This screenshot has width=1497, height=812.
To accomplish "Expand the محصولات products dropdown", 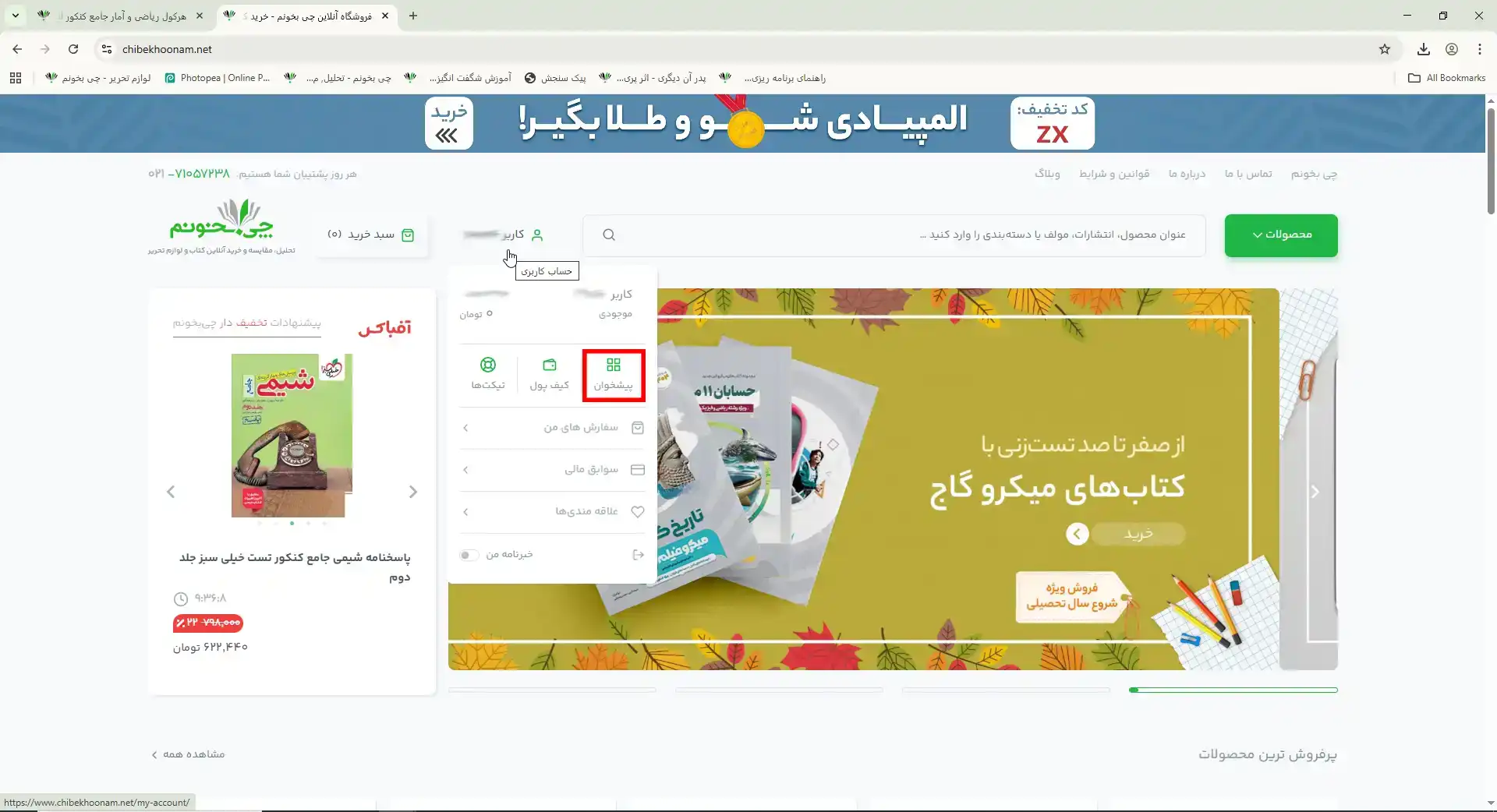I will tap(1280, 235).
